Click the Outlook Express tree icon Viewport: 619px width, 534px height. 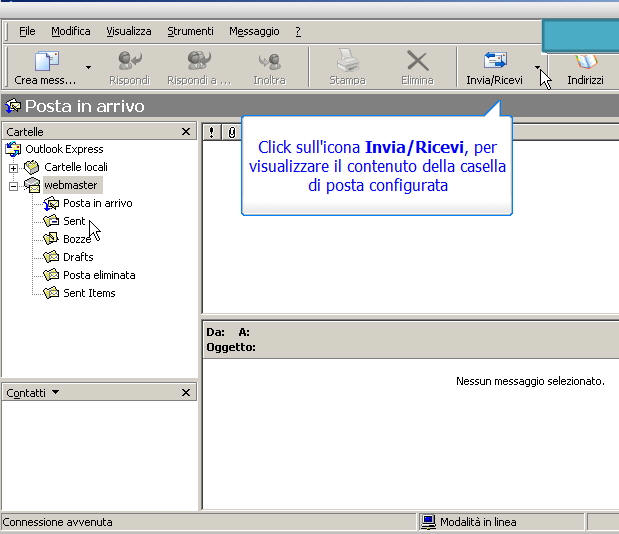[13, 149]
